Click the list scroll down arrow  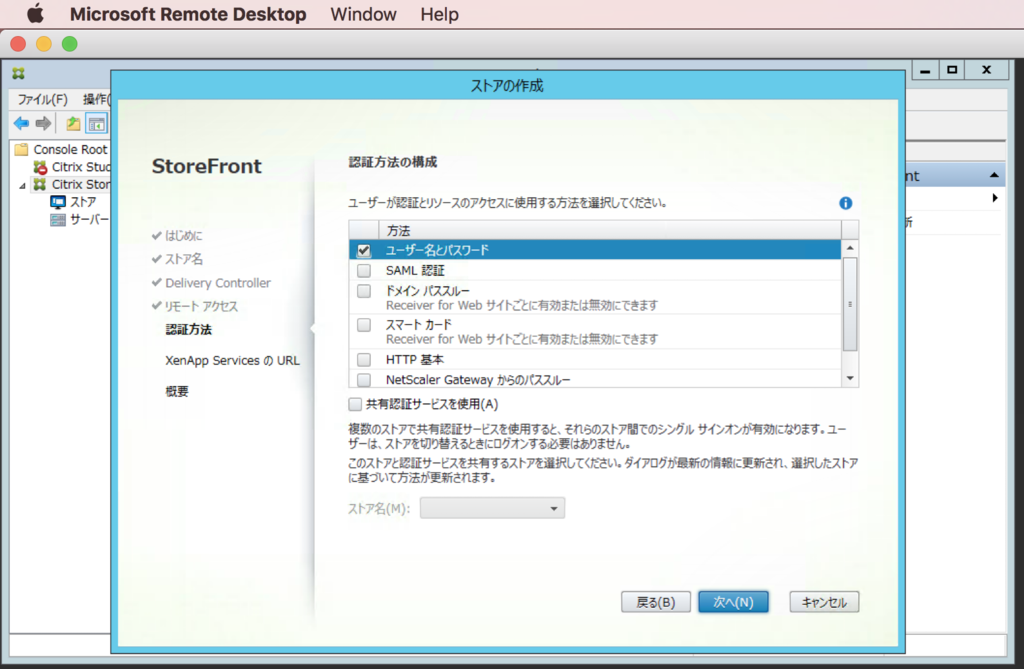tap(850, 378)
